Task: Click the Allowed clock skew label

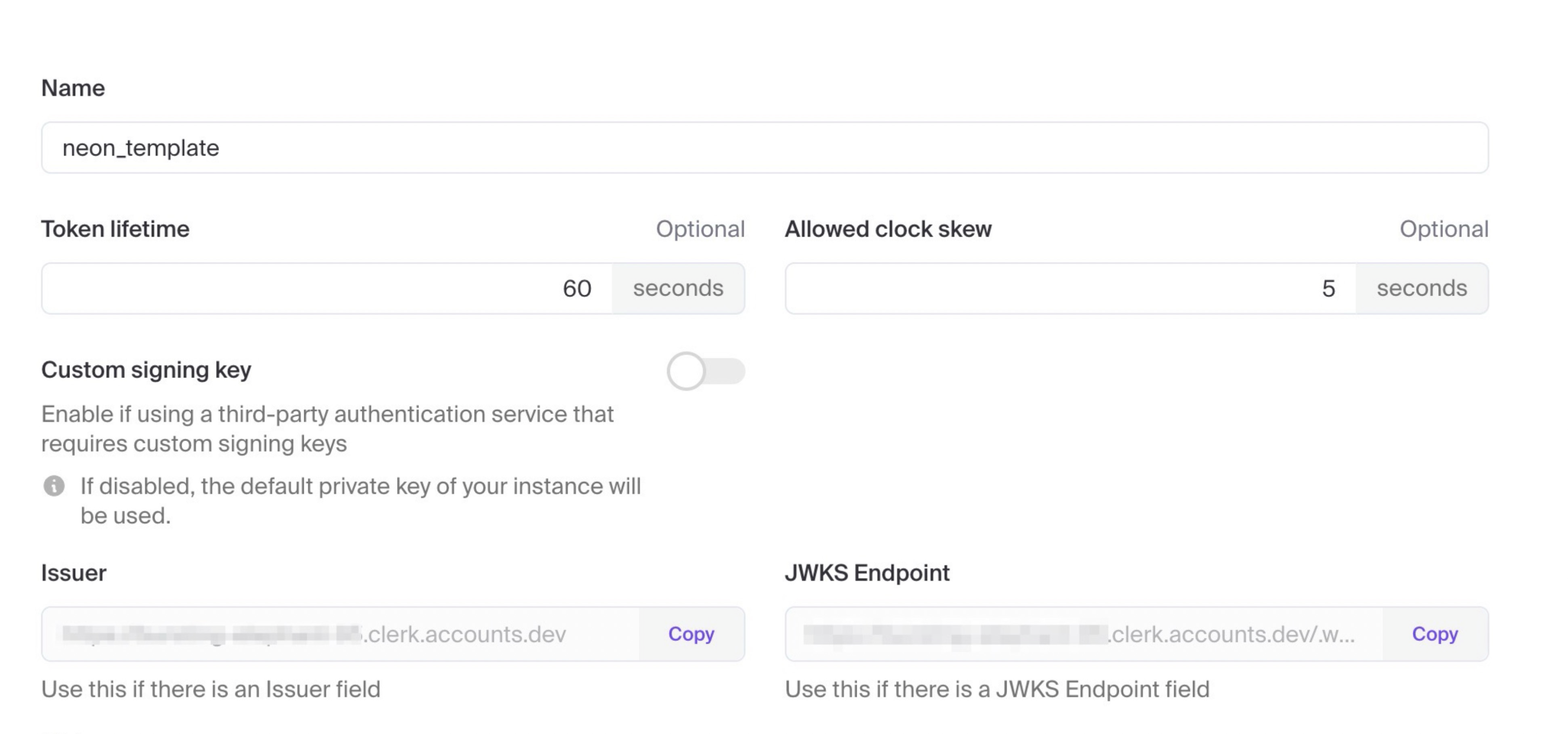Action: click(x=888, y=229)
